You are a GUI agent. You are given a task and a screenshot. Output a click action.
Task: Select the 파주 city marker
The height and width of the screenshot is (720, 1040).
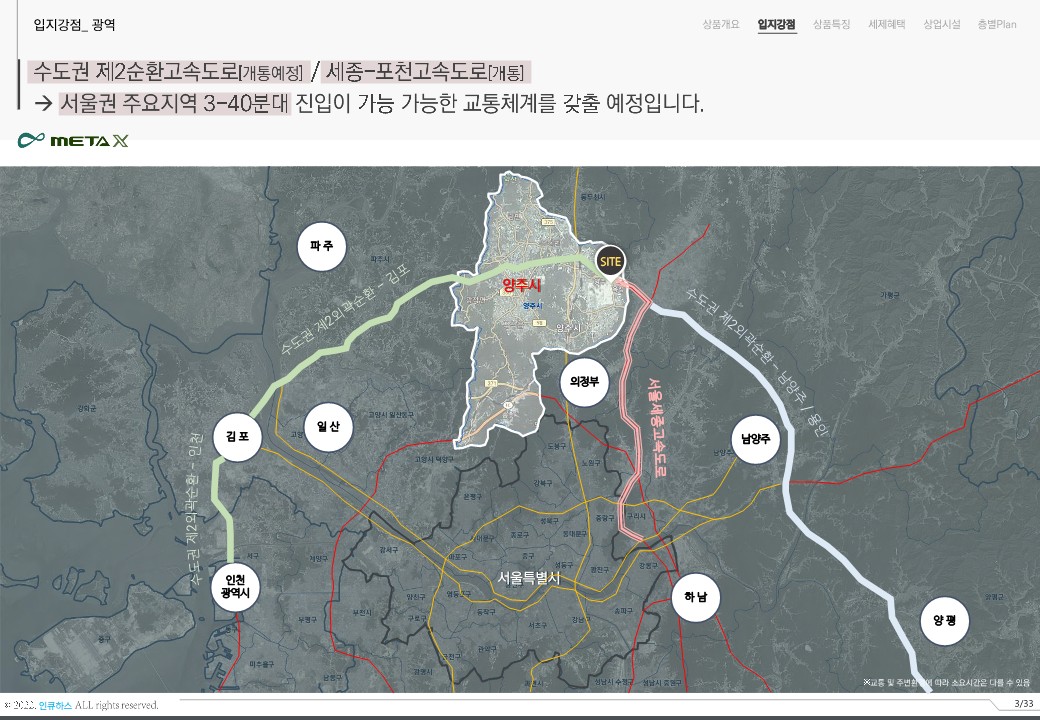pos(322,245)
